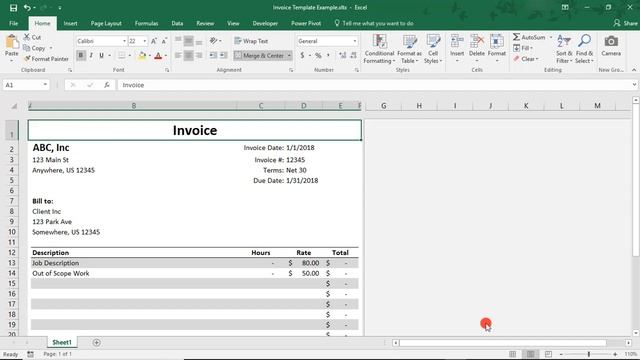Viewport: 640px width, 360px height.
Task: Click the Decrease Decimal icon
Action: 353,55
